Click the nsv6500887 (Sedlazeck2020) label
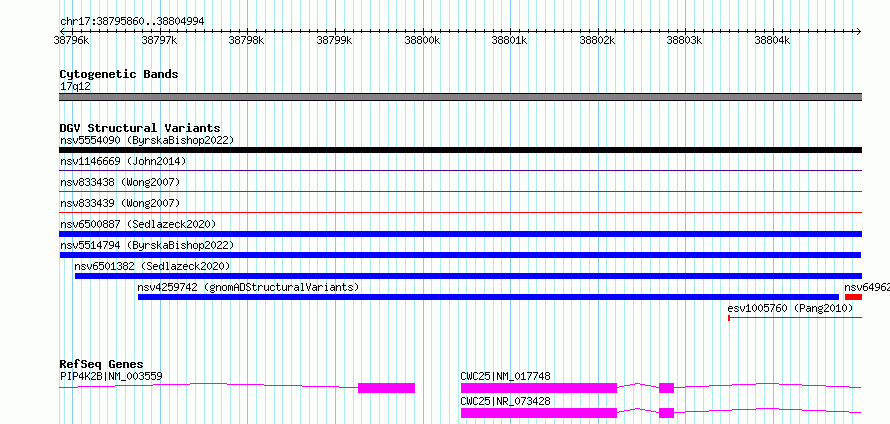 138,224
